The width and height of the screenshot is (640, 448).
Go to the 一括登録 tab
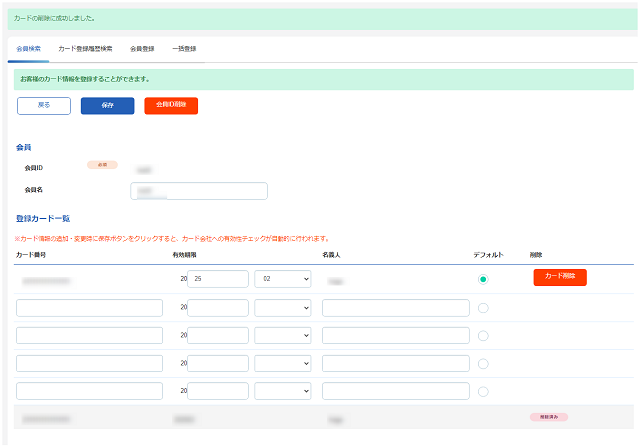click(184, 49)
